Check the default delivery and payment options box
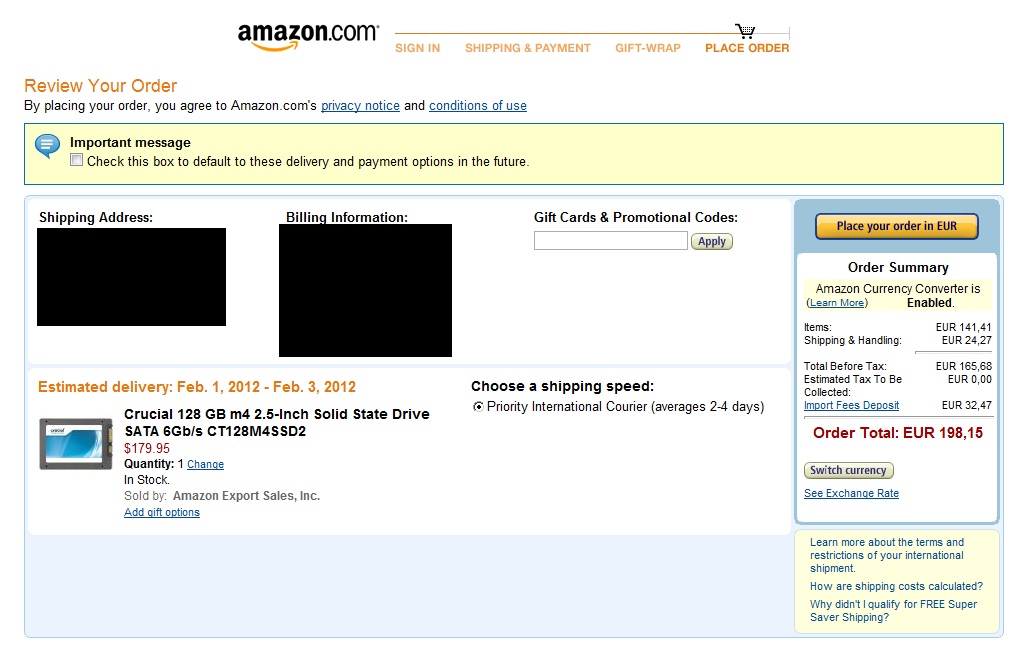This screenshot has width=1025, height=659. pos(77,161)
